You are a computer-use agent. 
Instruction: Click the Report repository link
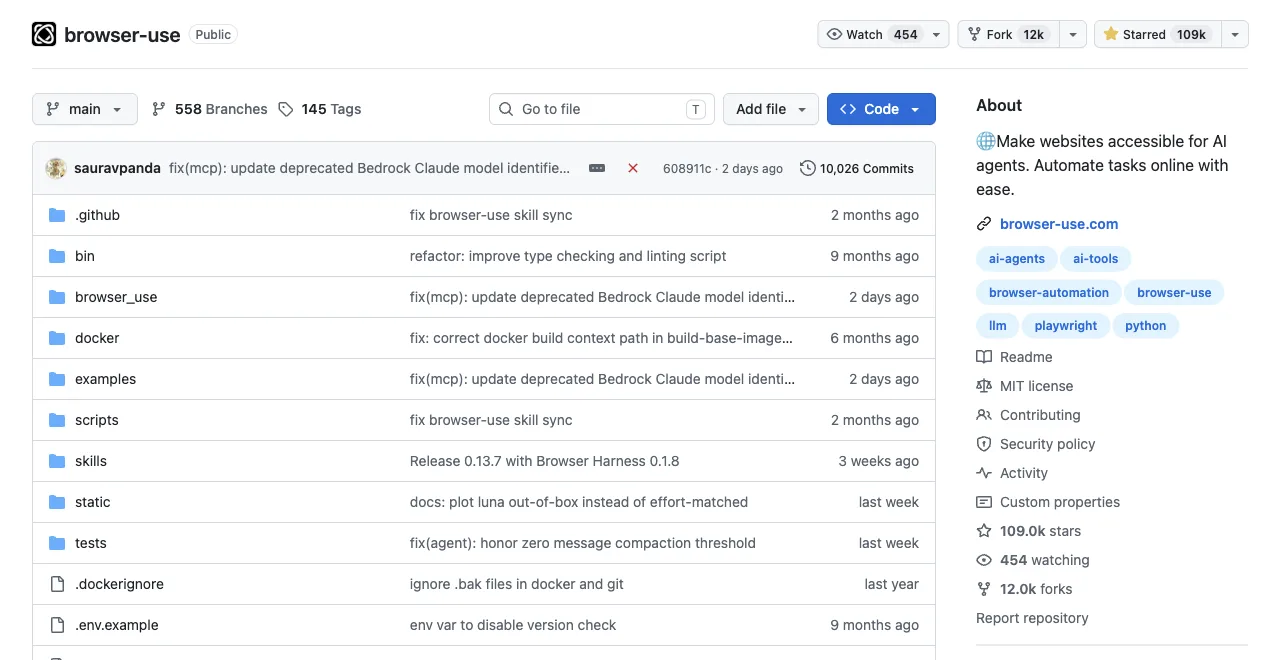point(1032,618)
